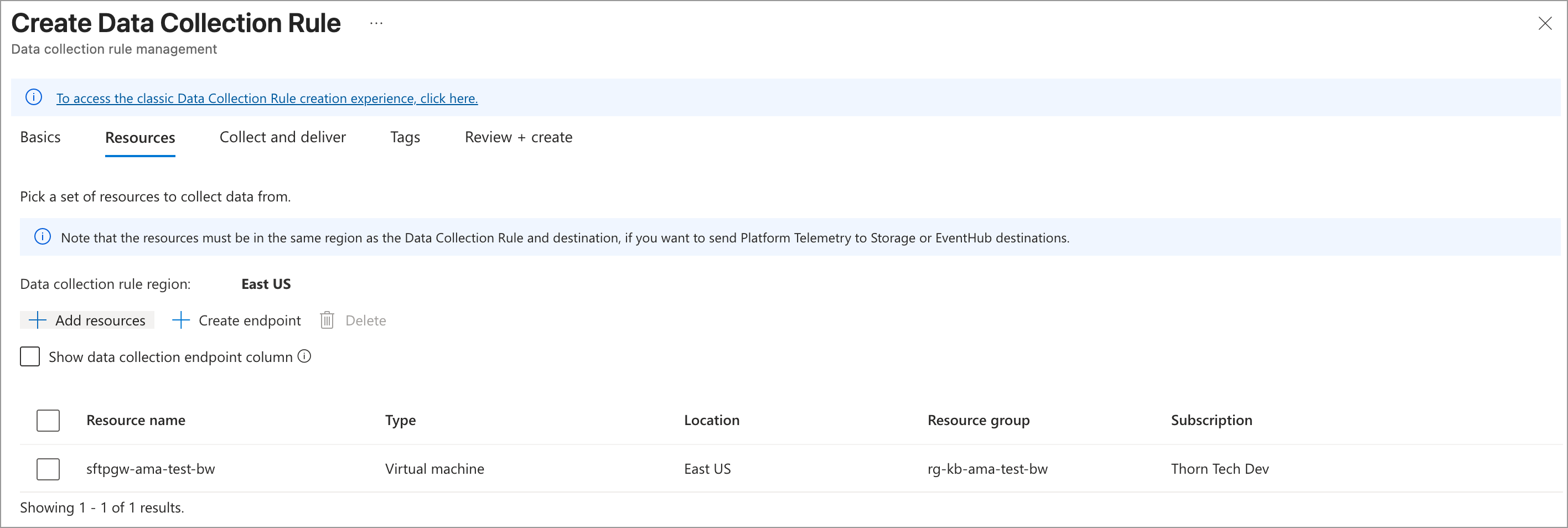Open the ellipsis more options menu

click(x=376, y=23)
